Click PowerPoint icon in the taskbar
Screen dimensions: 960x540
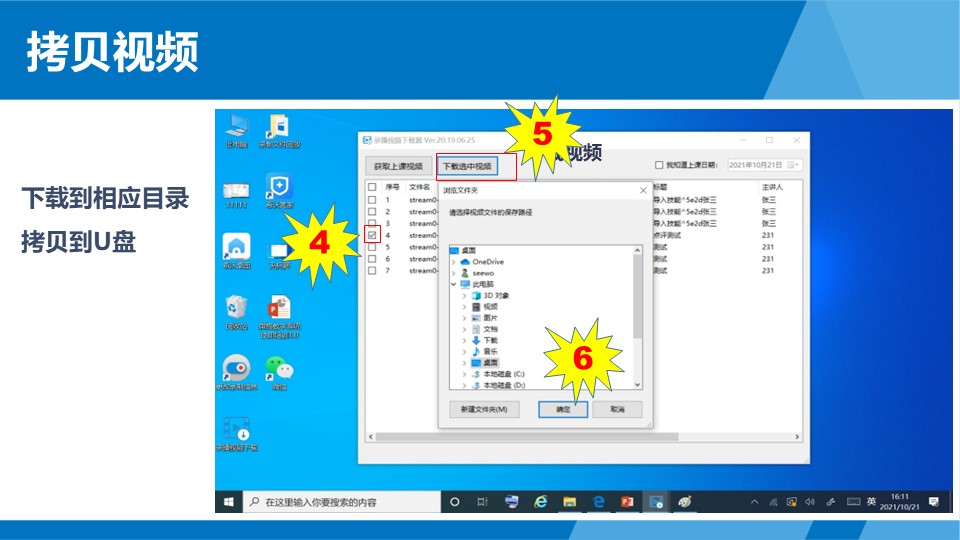click(628, 501)
